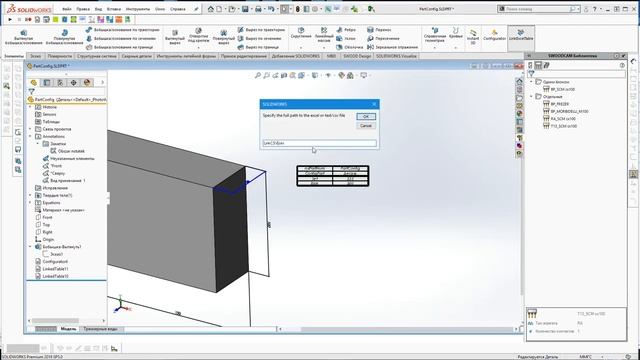Click the record macro button
Screen dimensions: 640x360
tap(28, 19)
